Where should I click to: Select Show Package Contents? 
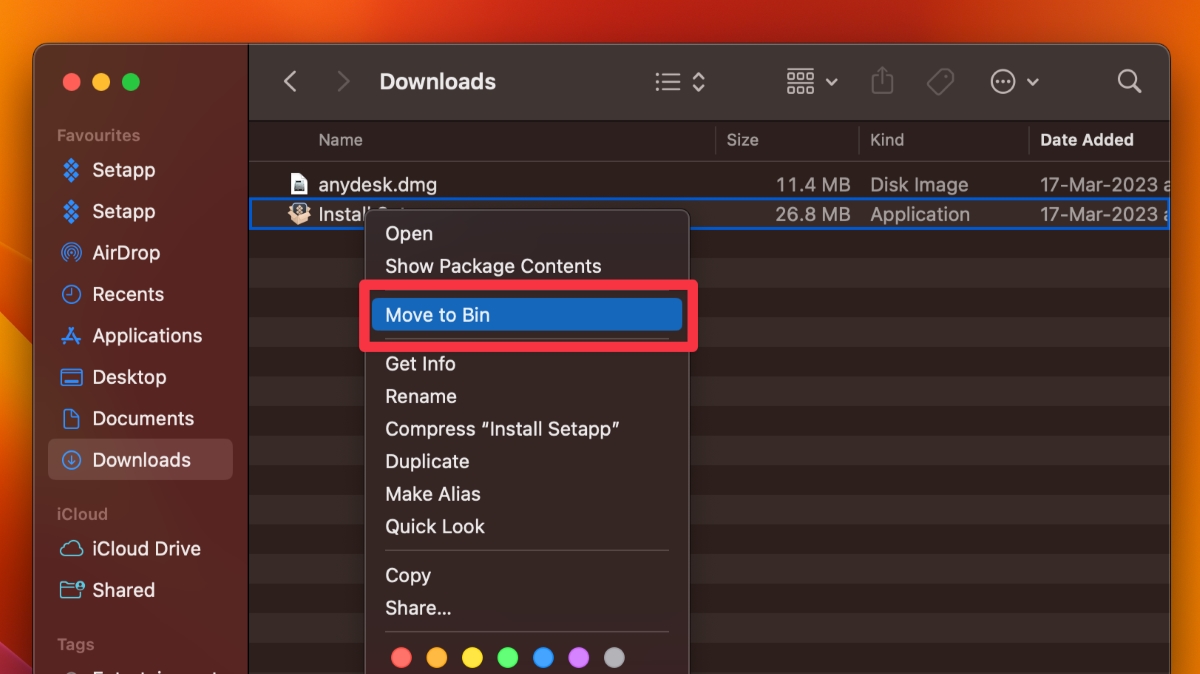(493, 266)
